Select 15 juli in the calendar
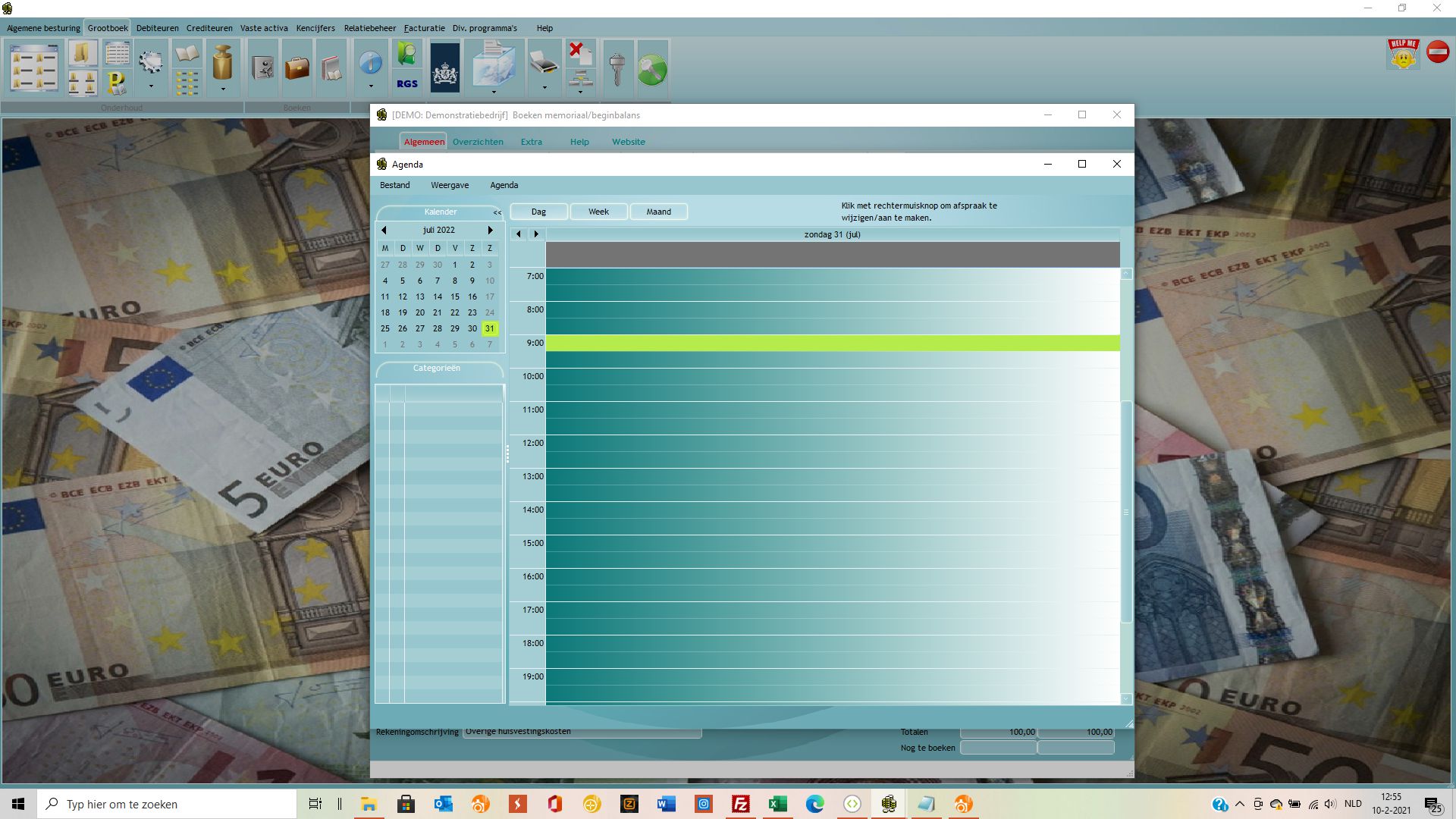 point(454,297)
